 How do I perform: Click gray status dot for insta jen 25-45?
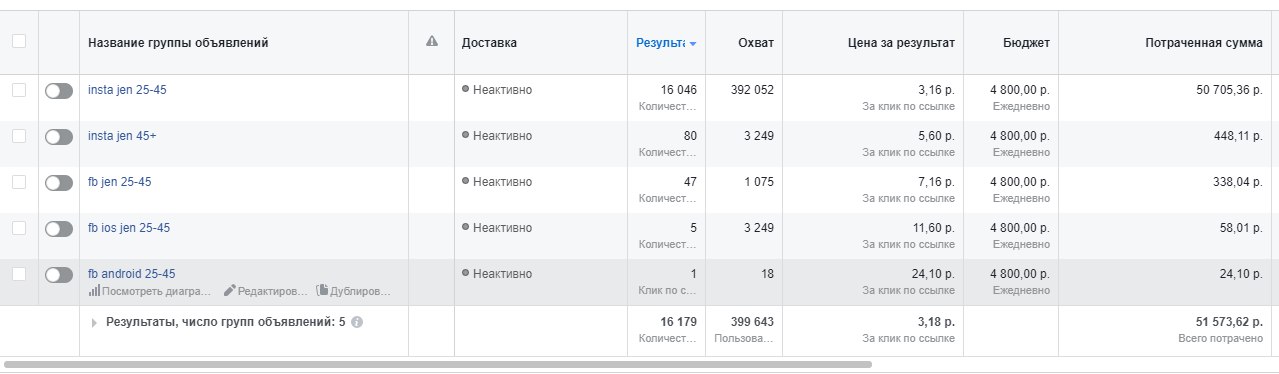[x=466, y=90]
